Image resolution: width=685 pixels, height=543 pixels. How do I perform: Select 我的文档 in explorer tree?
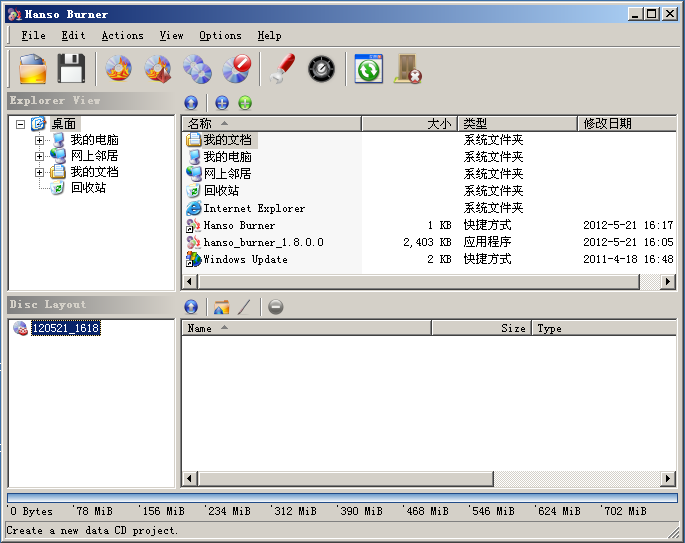94,172
